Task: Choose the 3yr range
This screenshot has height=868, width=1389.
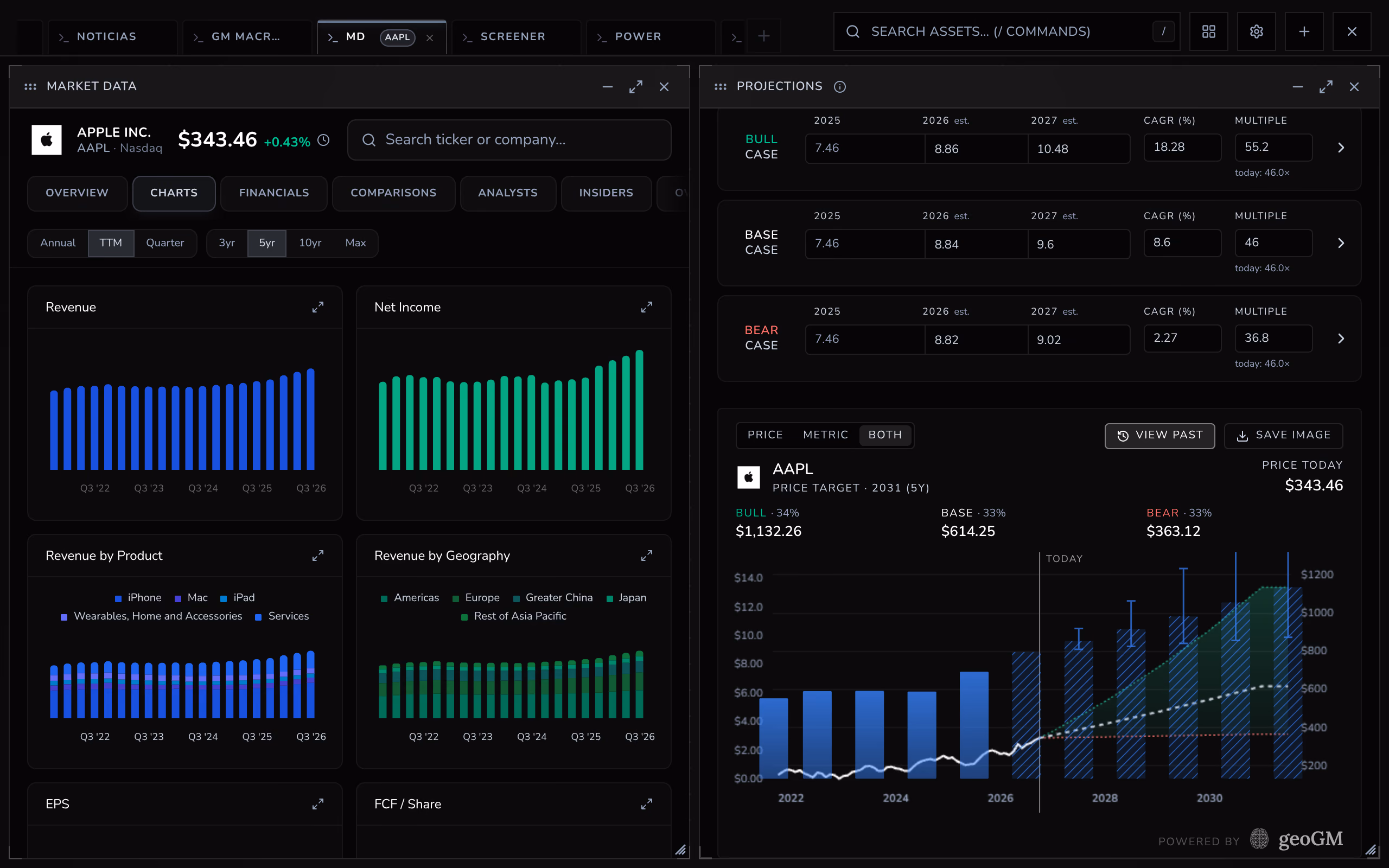Action: pos(227,243)
